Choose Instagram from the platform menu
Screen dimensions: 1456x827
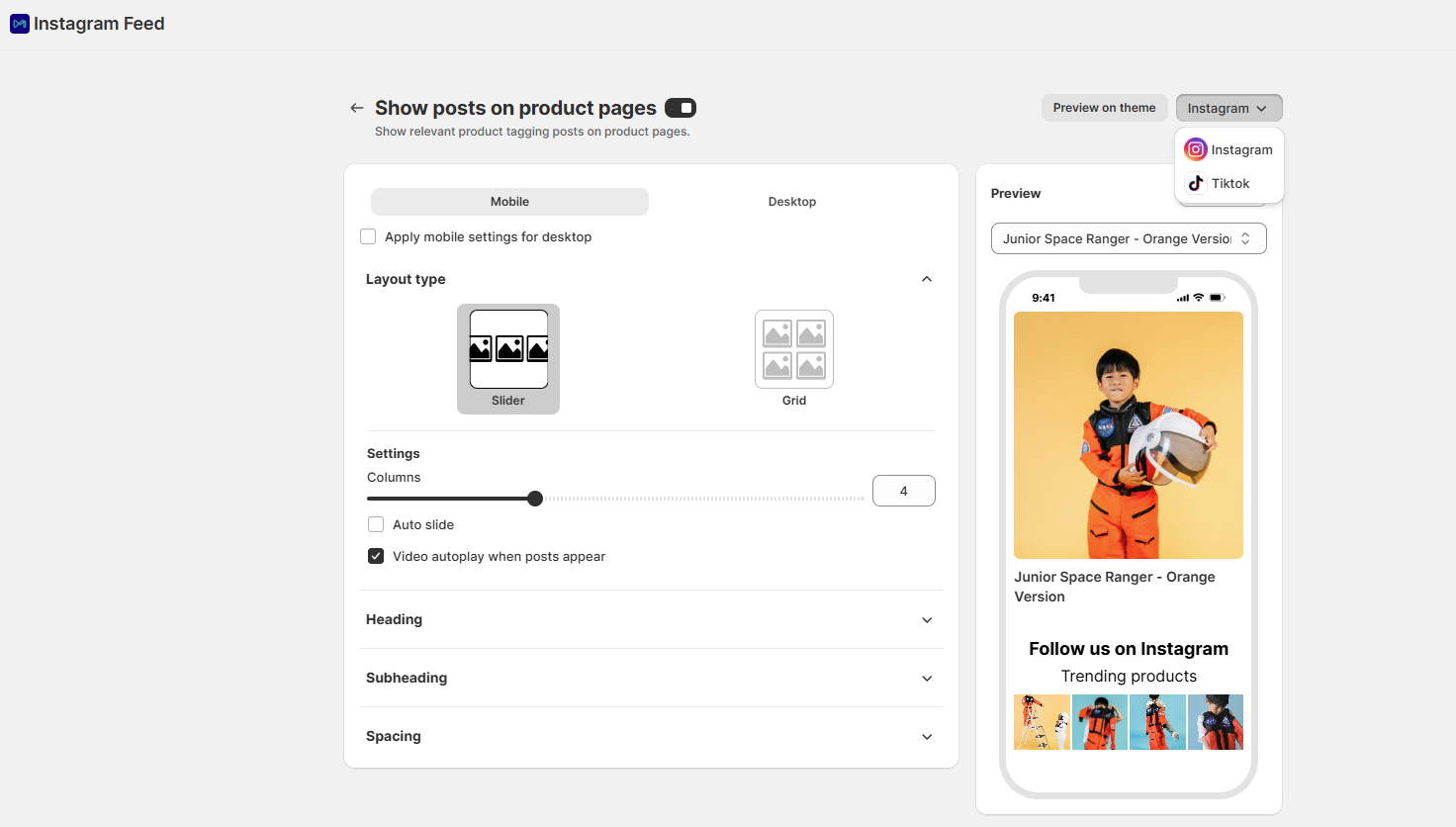1228,149
